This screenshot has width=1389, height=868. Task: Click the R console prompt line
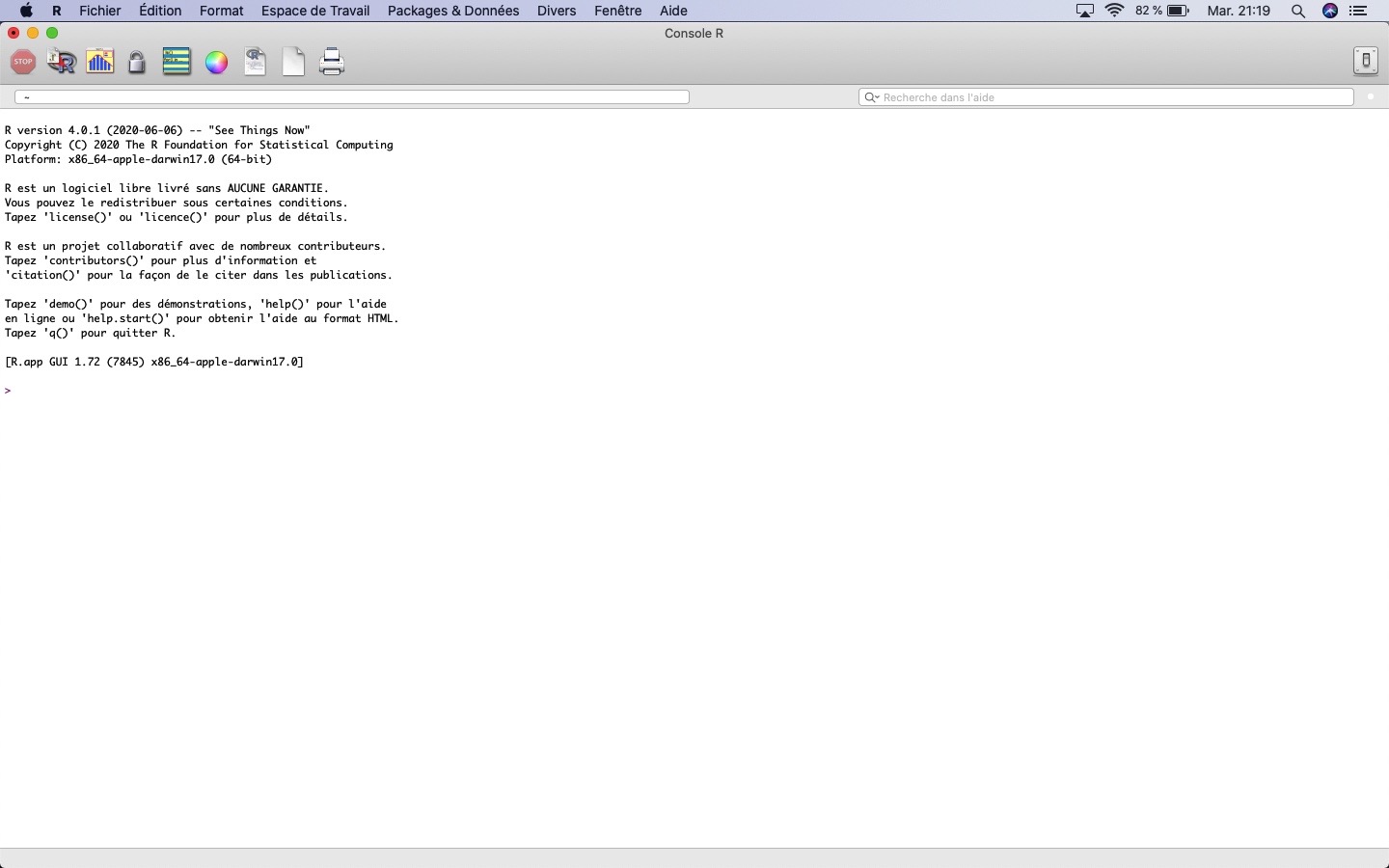[x=8, y=391]
